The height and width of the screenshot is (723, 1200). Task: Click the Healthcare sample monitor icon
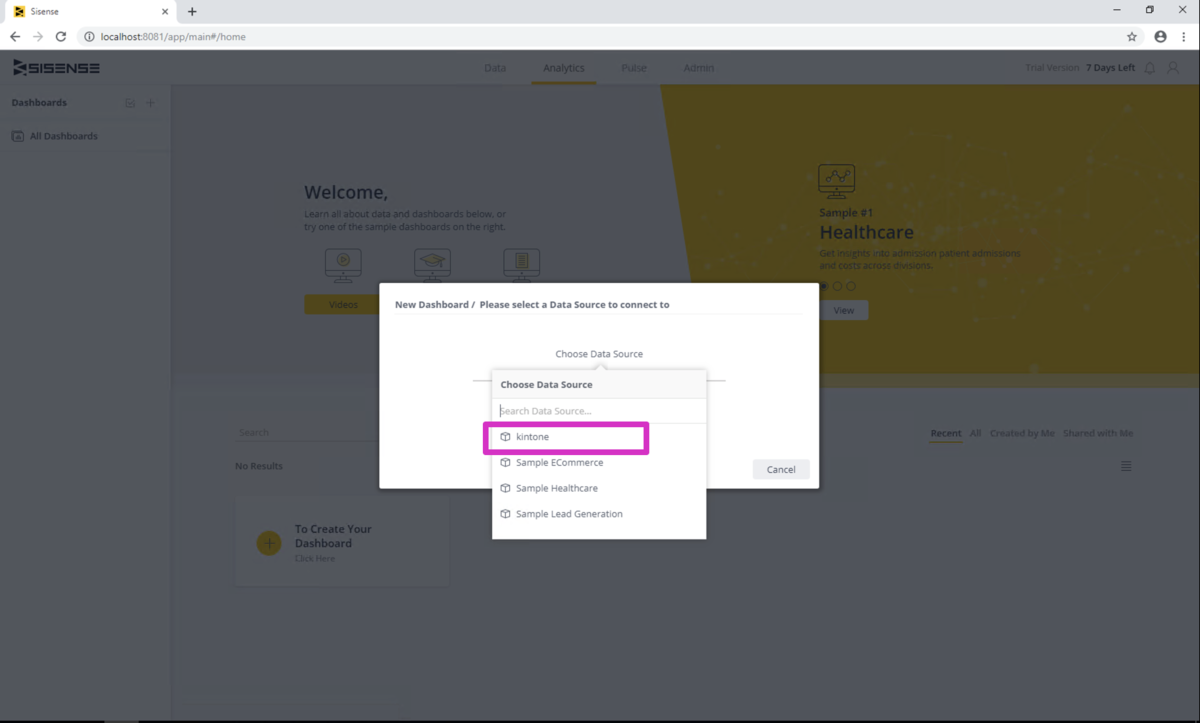coord(836,181)
